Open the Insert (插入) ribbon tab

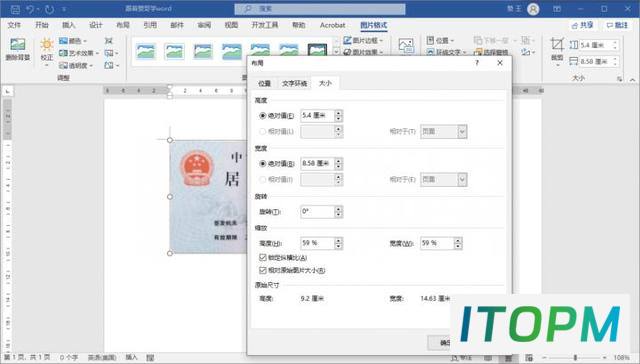69,25
